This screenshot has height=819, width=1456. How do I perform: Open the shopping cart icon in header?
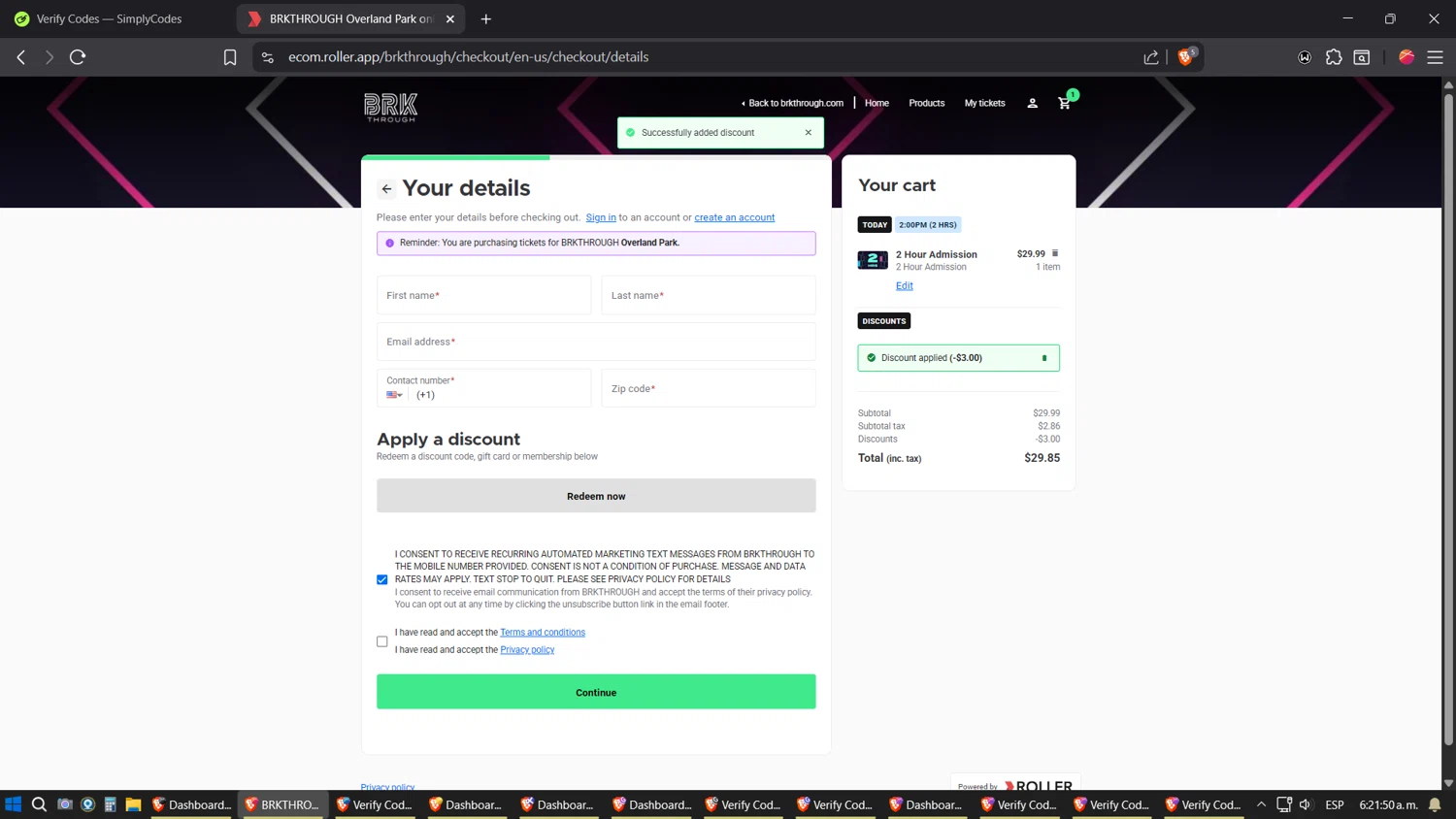1065,103
